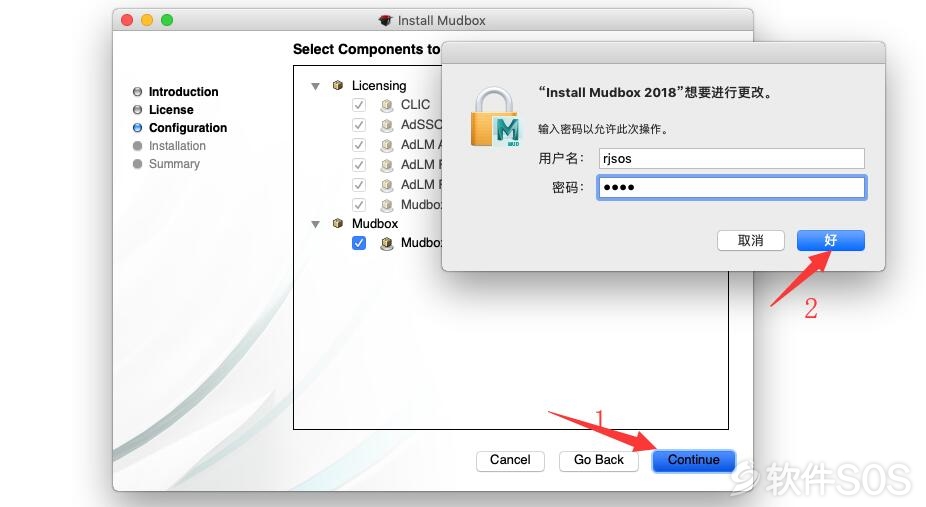Toggle the AdSSO component checkbox

click(x=358, y=125)
